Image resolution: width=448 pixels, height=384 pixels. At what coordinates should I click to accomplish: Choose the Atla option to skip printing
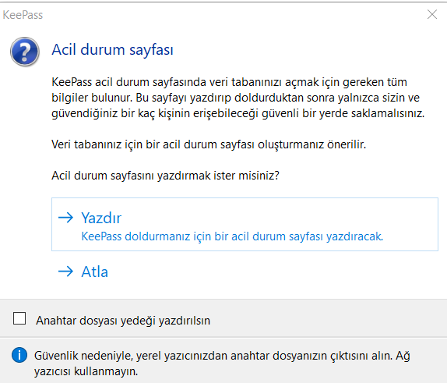click(x=83, y=272)
